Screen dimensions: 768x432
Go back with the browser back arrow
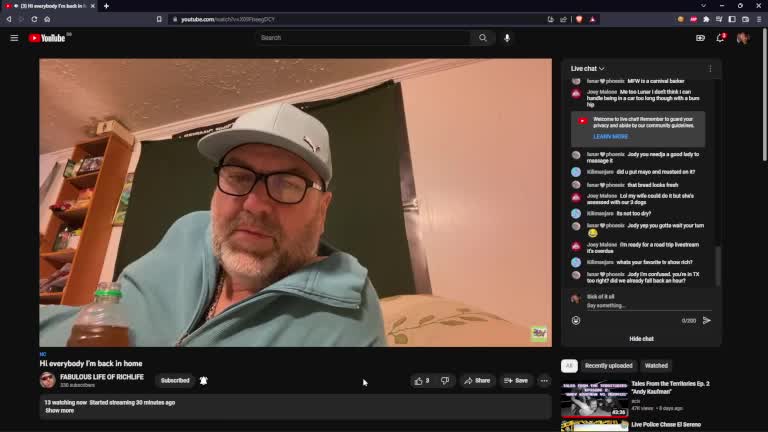click(9, 19)
